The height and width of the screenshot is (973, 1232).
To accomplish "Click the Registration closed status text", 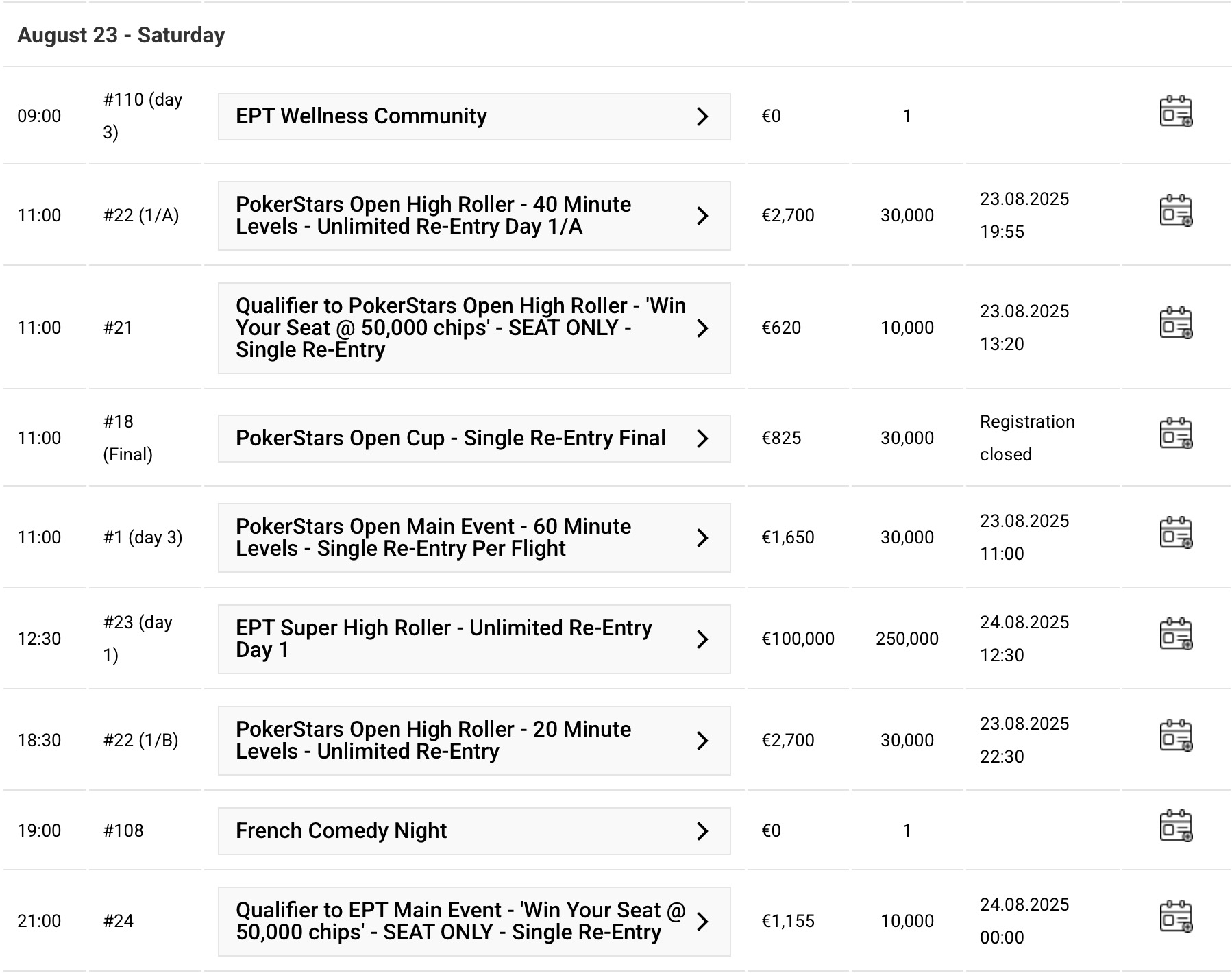I will (x=1026, y=438).
